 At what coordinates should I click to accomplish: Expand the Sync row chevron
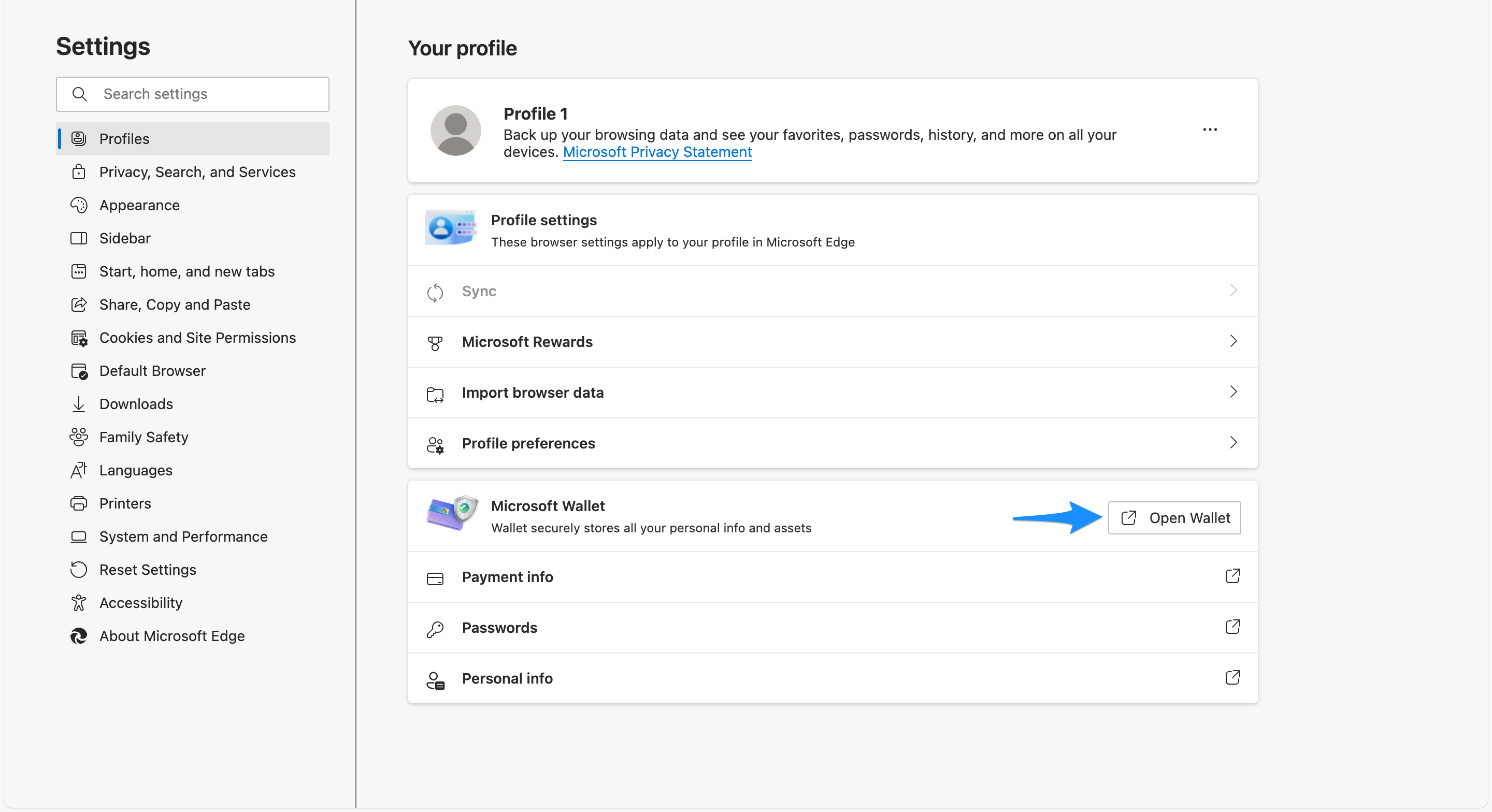(1233, 291)
